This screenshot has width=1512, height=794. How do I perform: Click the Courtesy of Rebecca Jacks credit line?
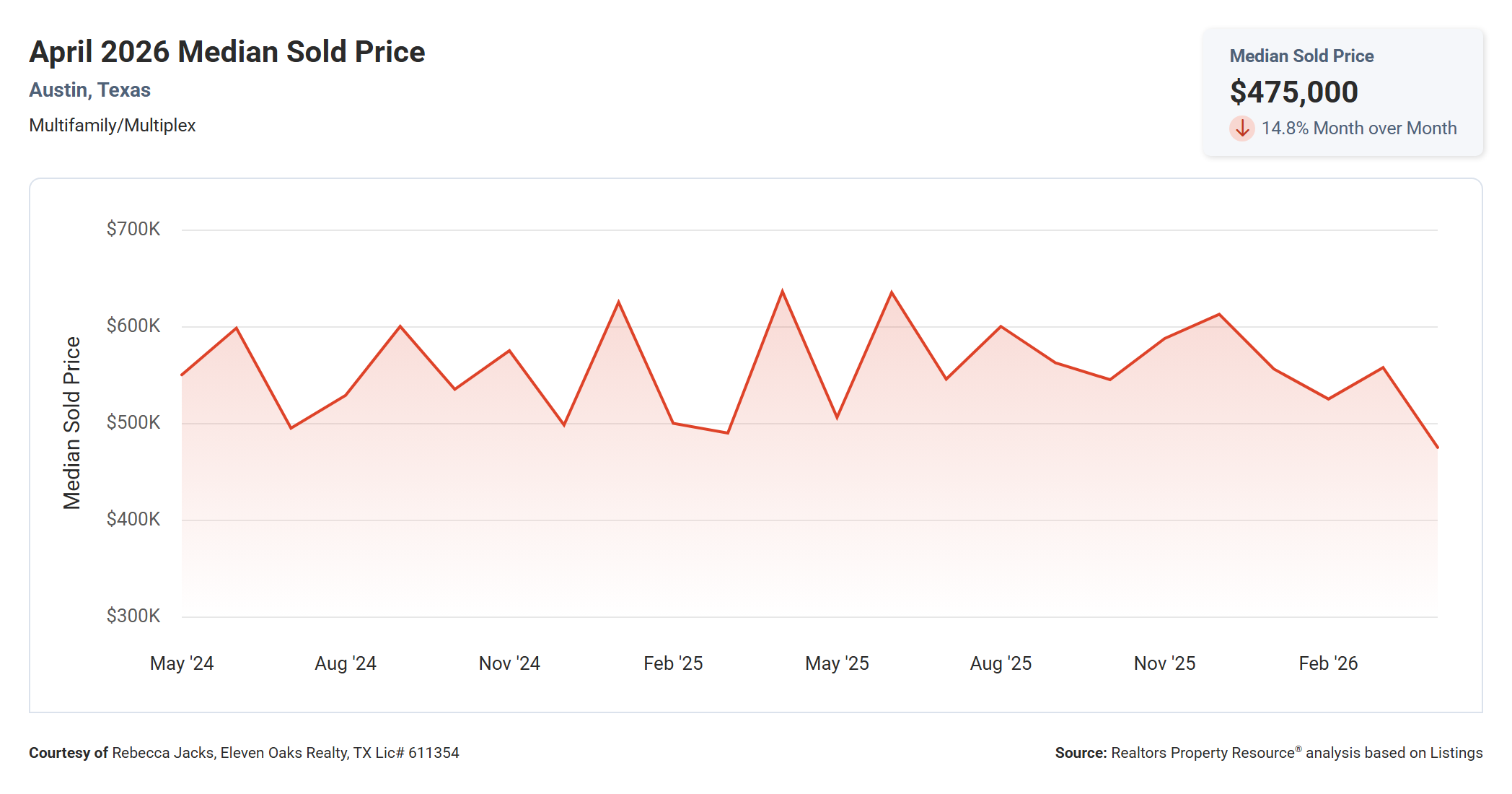tap(244, 753)
